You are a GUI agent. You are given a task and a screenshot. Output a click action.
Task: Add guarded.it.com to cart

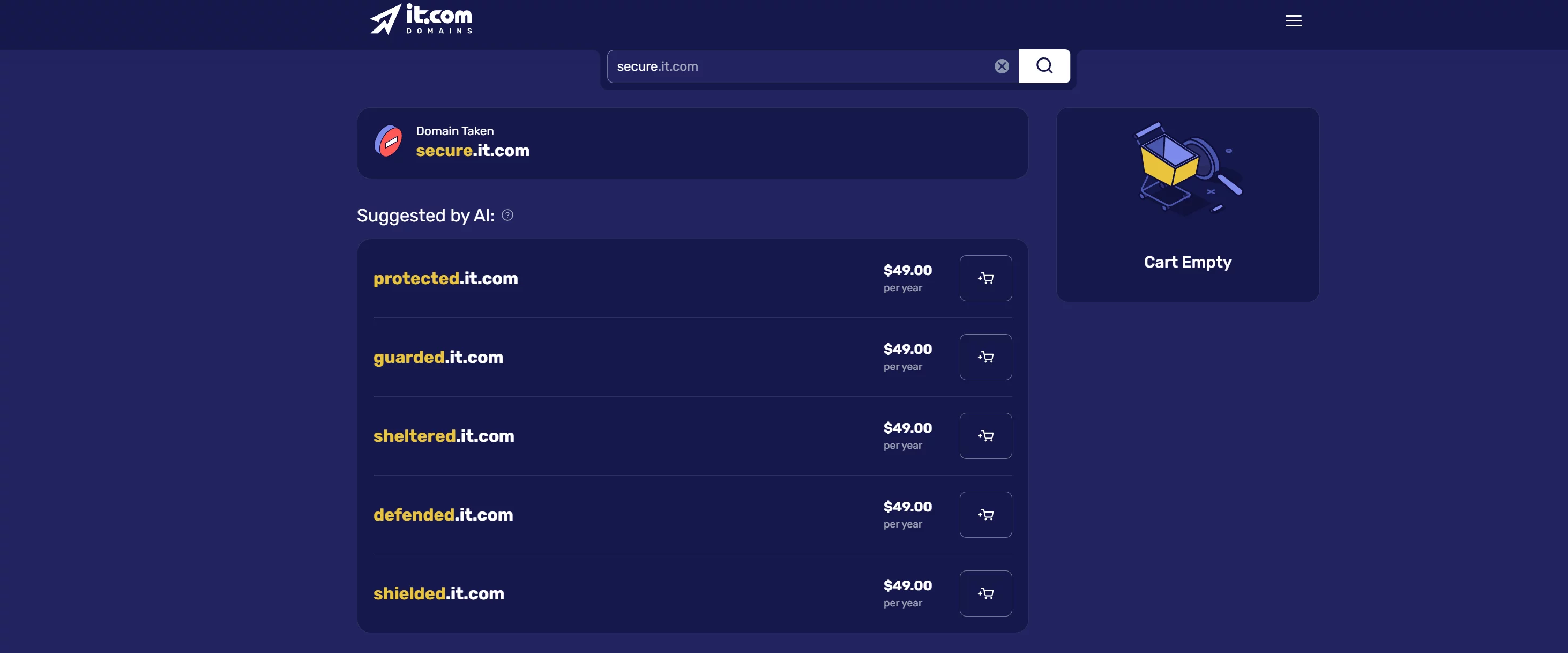click(x=985, y=357)
